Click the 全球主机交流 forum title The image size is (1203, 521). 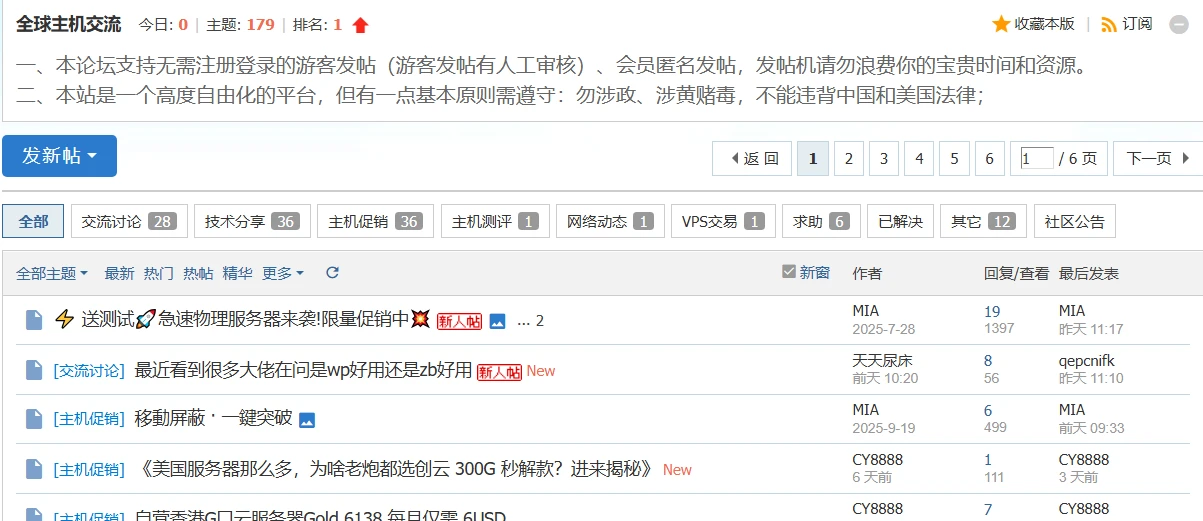pos(68,24)
